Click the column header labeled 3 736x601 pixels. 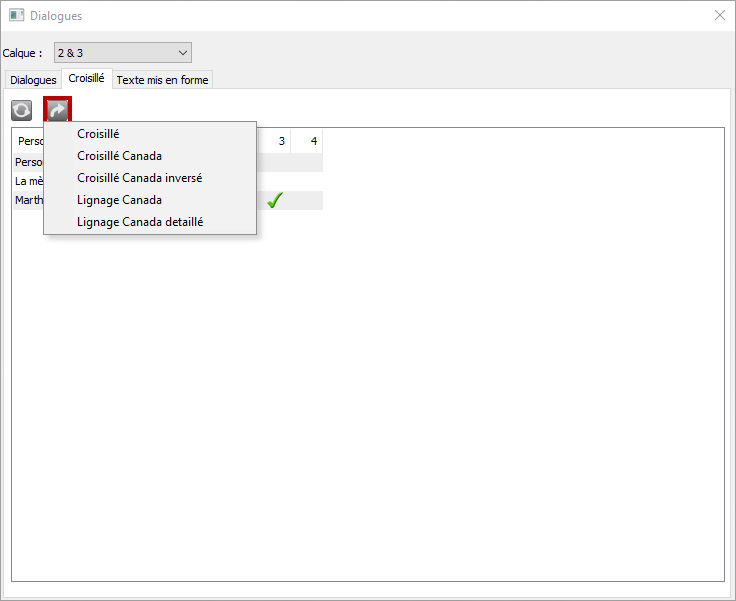[x=281, y=141]
